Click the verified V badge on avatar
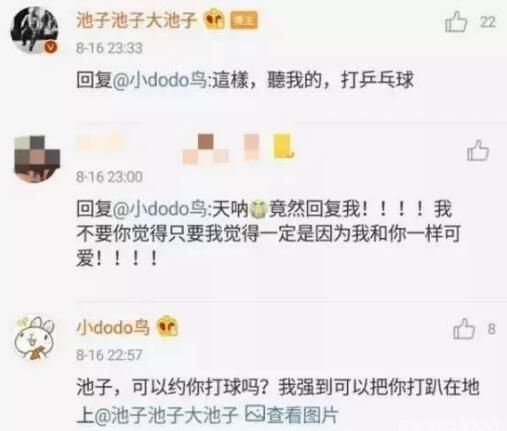Screen dimensions: 507x431 click(51, 47)
